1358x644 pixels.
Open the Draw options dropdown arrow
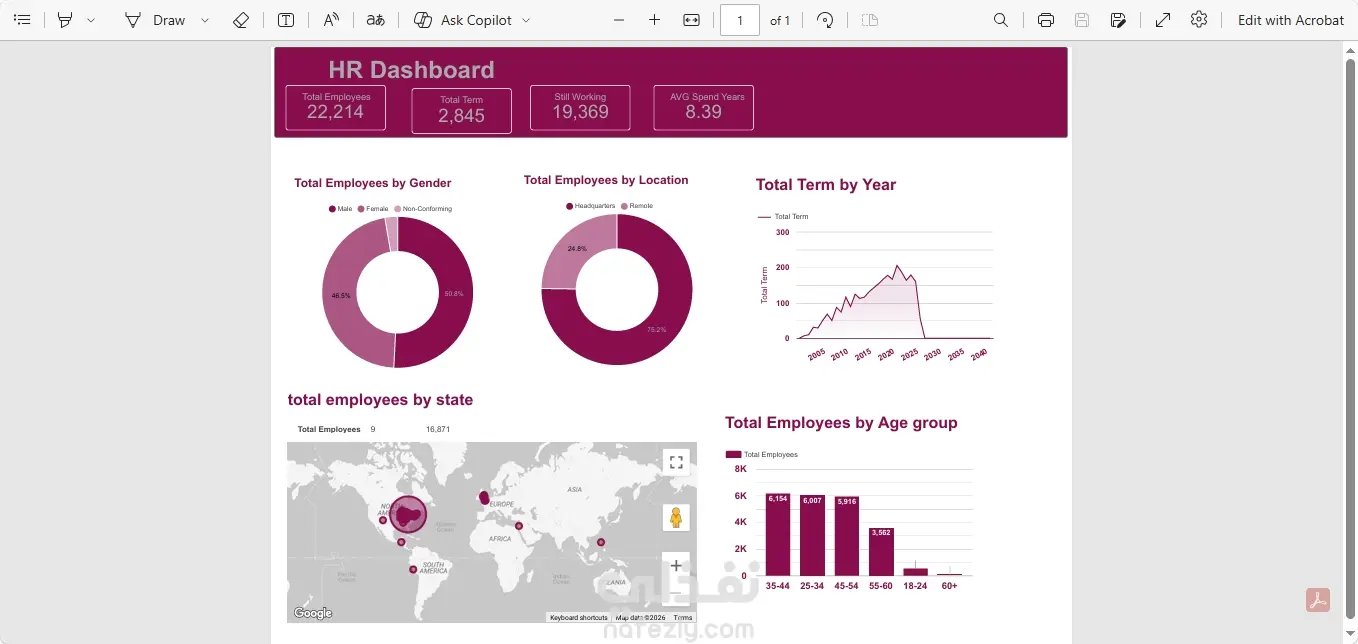pos(205,20)
